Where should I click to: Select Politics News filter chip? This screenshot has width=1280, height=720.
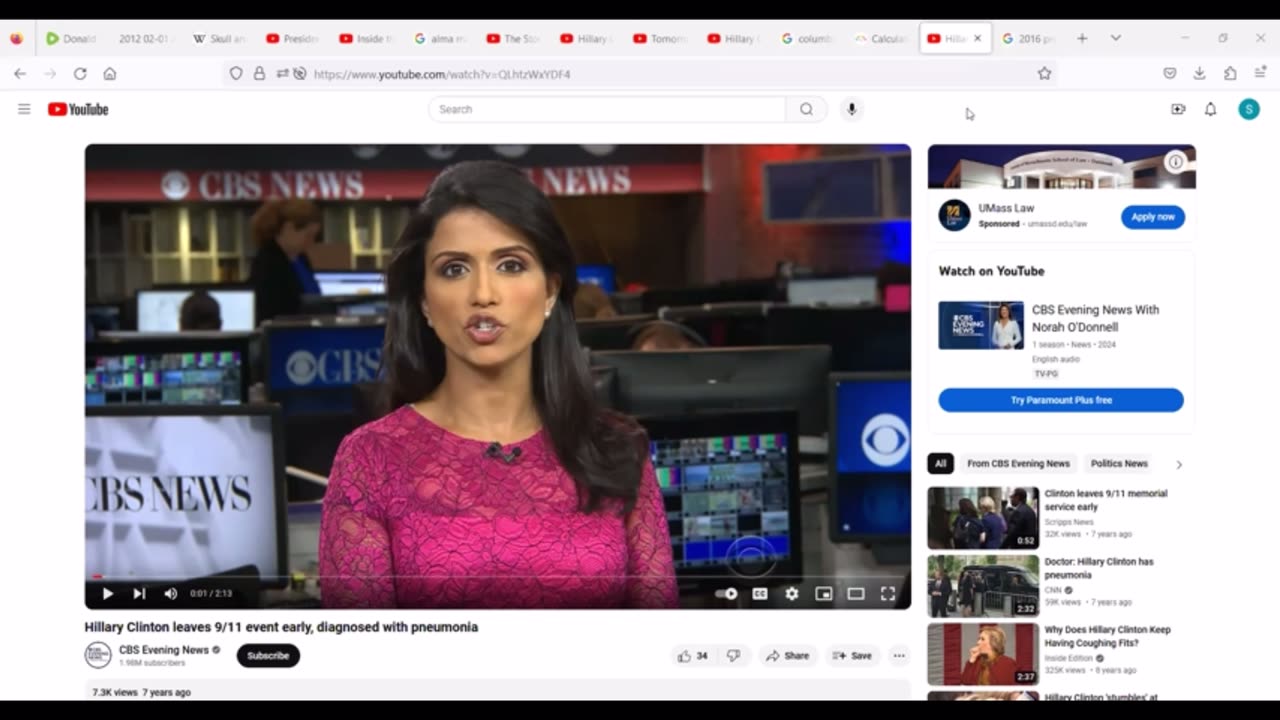(1119, 463)
